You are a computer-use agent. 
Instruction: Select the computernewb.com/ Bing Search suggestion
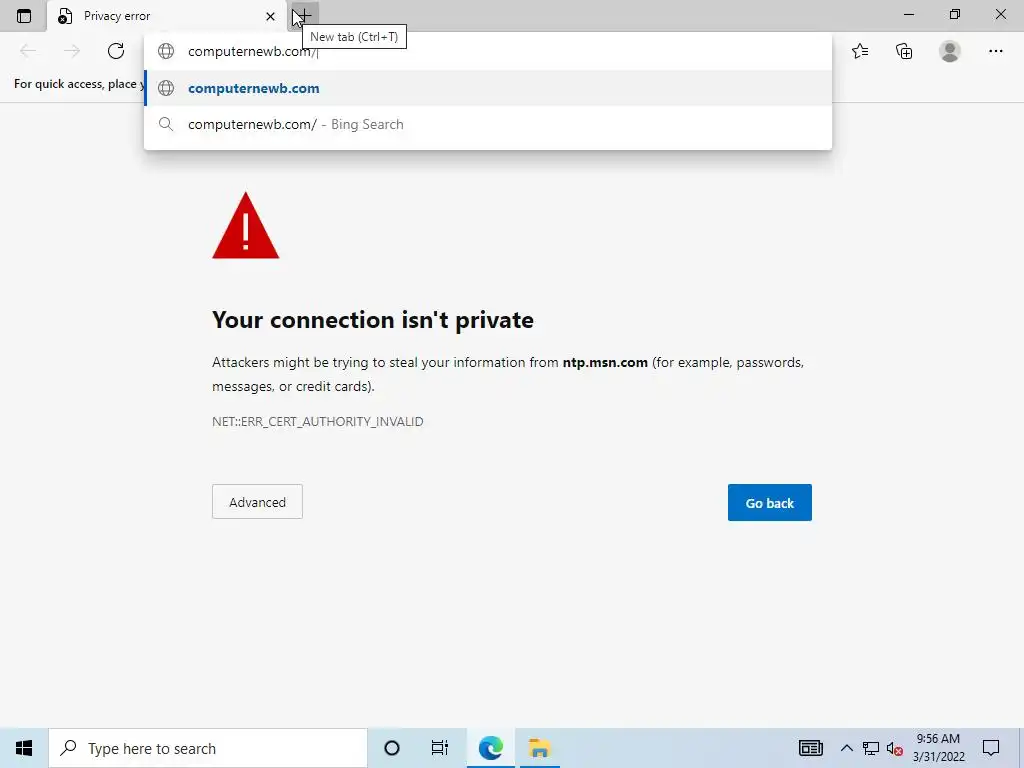(x=488, y=124)
